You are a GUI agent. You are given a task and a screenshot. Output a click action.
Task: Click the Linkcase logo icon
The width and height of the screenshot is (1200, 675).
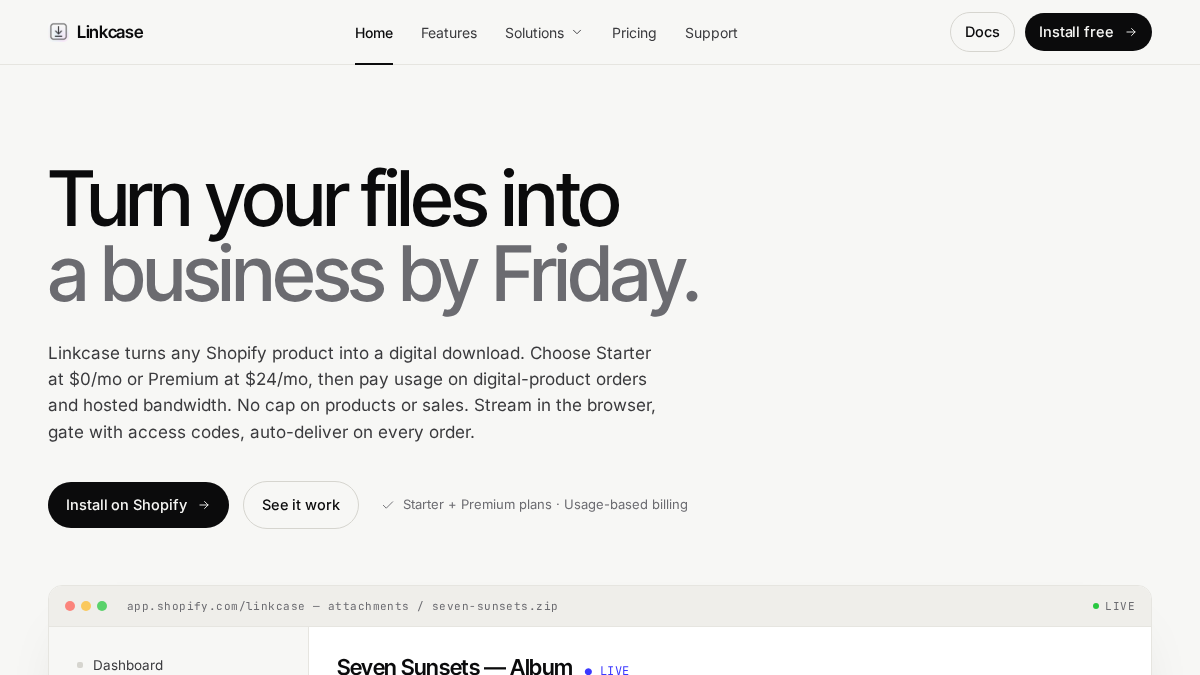pos(58,32)
